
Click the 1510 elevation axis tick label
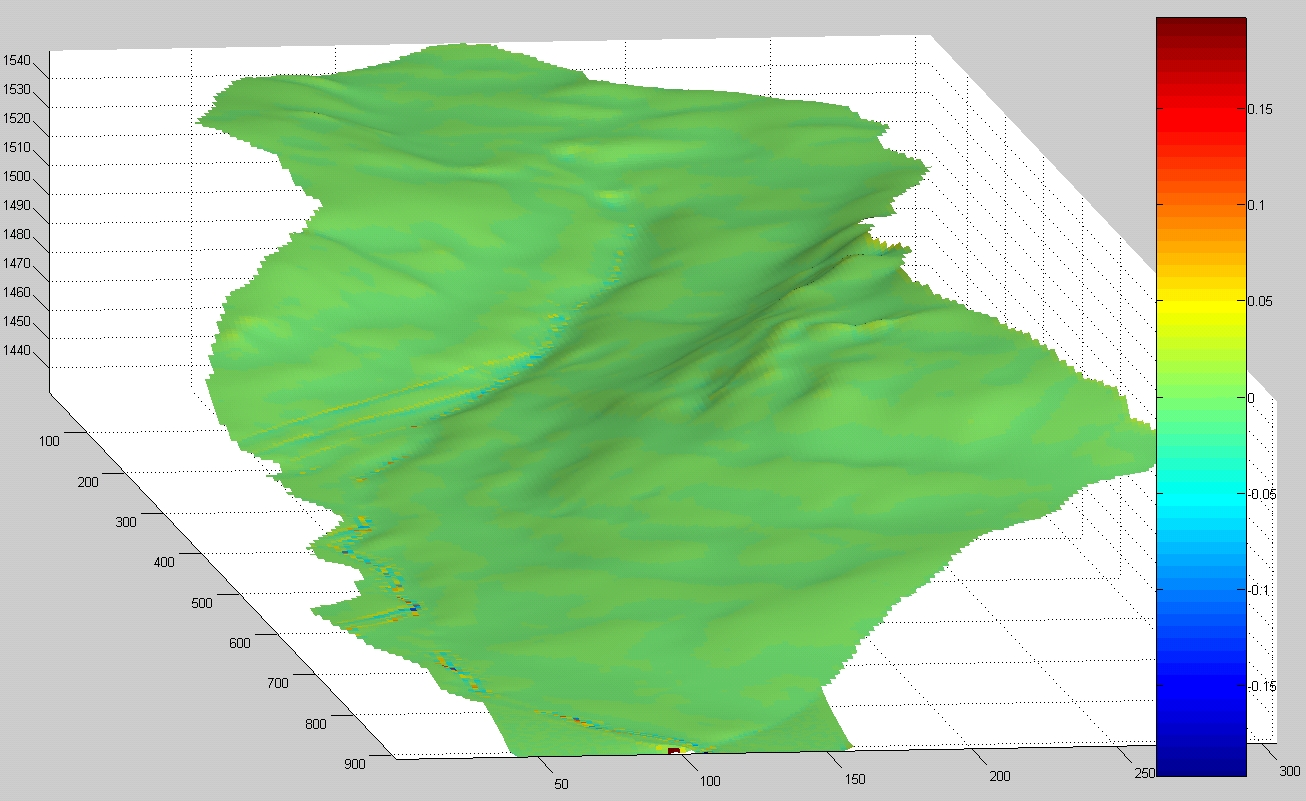click(16, 147)
